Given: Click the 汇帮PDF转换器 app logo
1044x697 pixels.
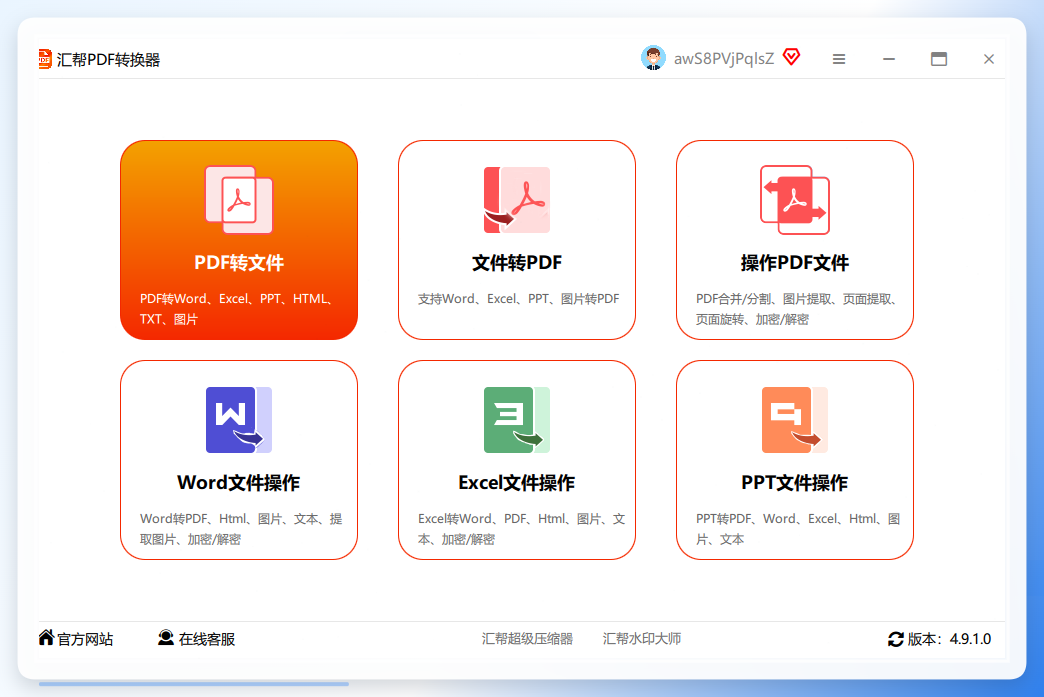Looking at the screenshot, I should click(45, 59).
